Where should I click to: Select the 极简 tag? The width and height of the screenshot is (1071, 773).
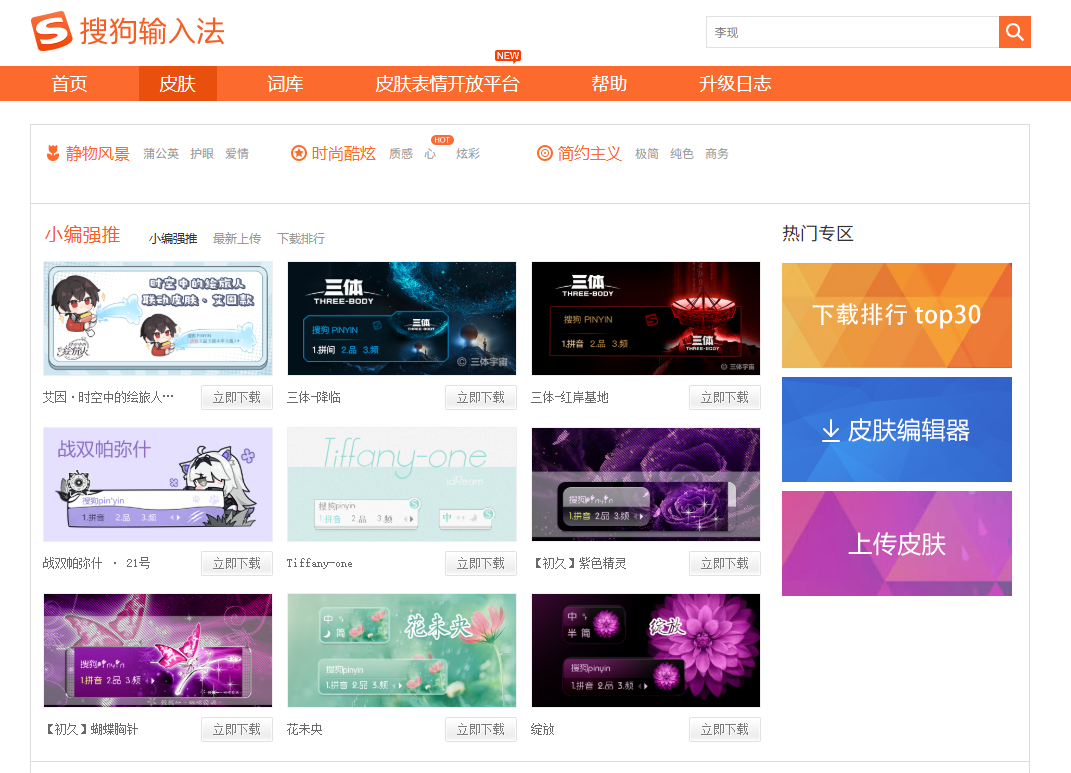coord(647,154)
